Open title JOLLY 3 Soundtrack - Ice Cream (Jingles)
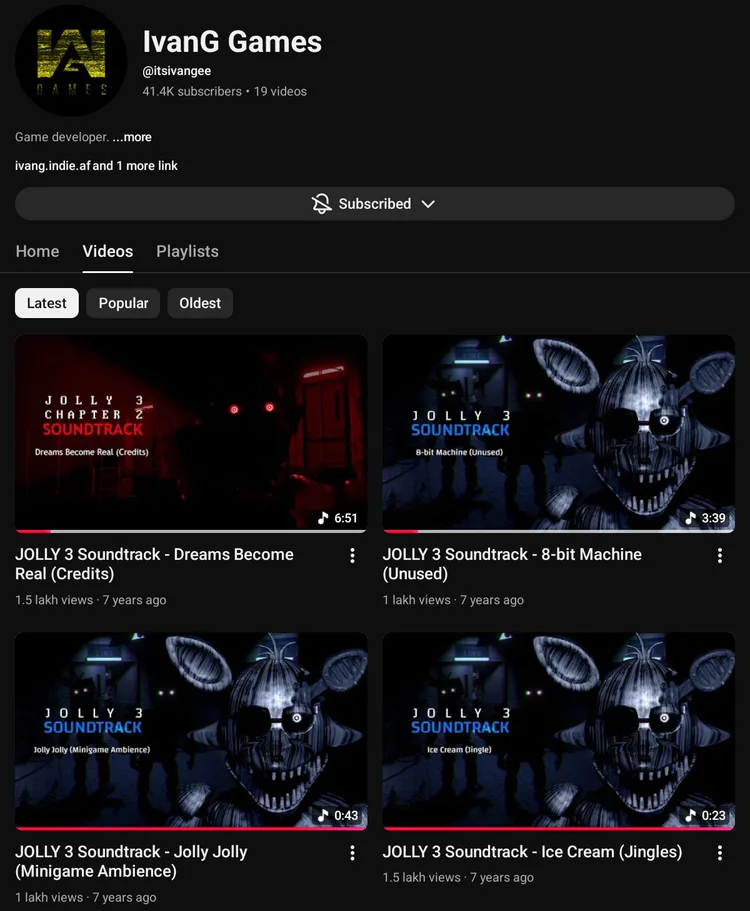 (532, 852)
